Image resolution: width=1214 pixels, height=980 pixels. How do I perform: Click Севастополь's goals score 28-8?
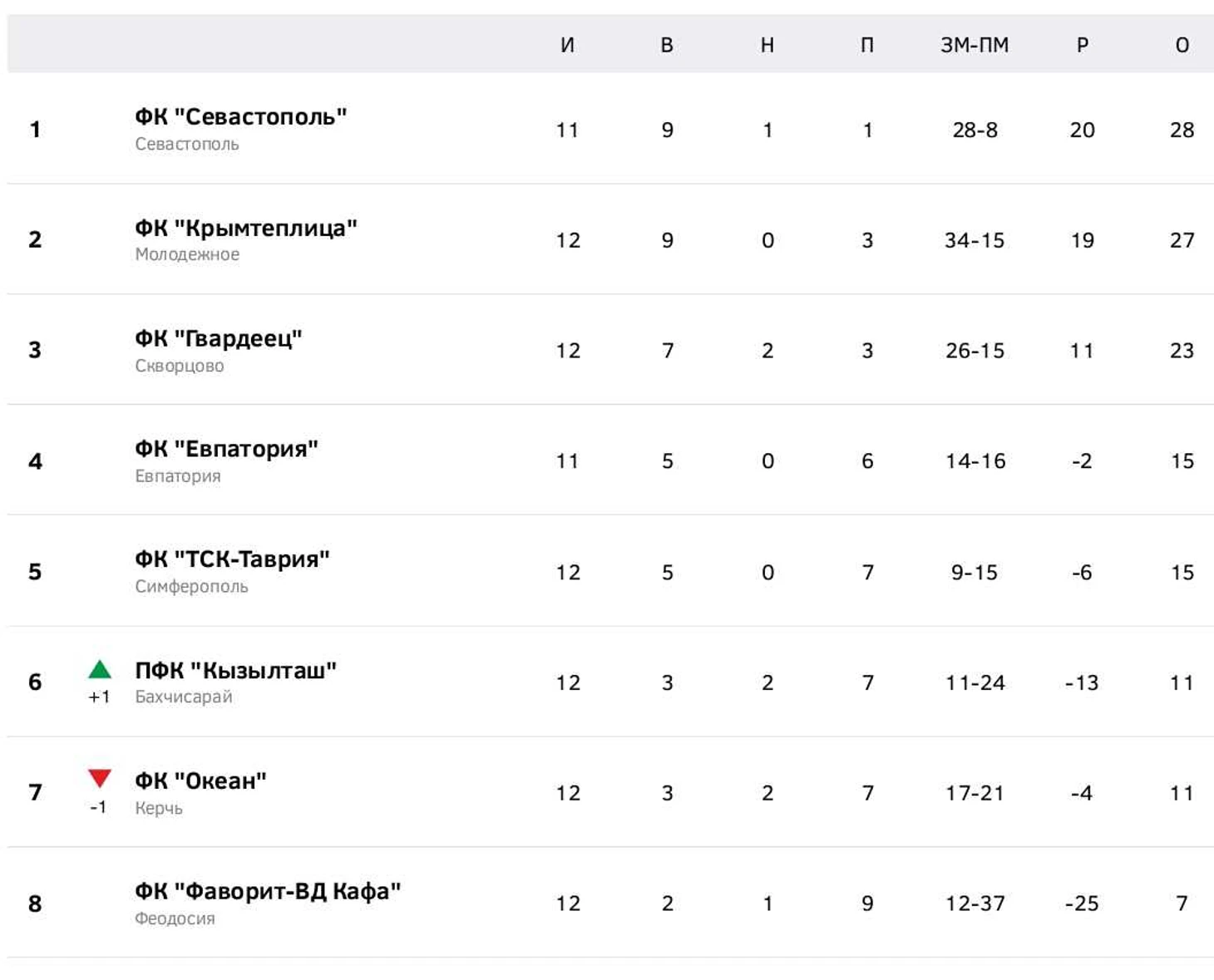pyautogui.click(x=975, y=130)
